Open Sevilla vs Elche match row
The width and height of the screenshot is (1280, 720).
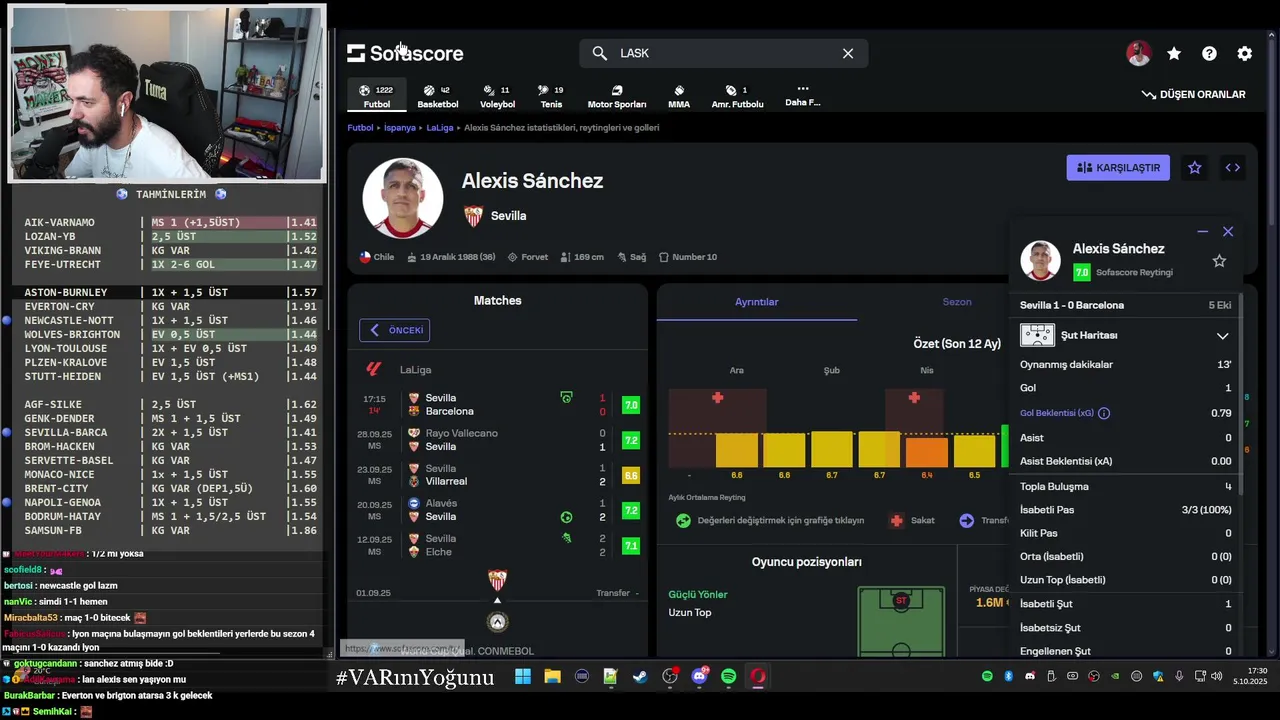click(497, 545)
